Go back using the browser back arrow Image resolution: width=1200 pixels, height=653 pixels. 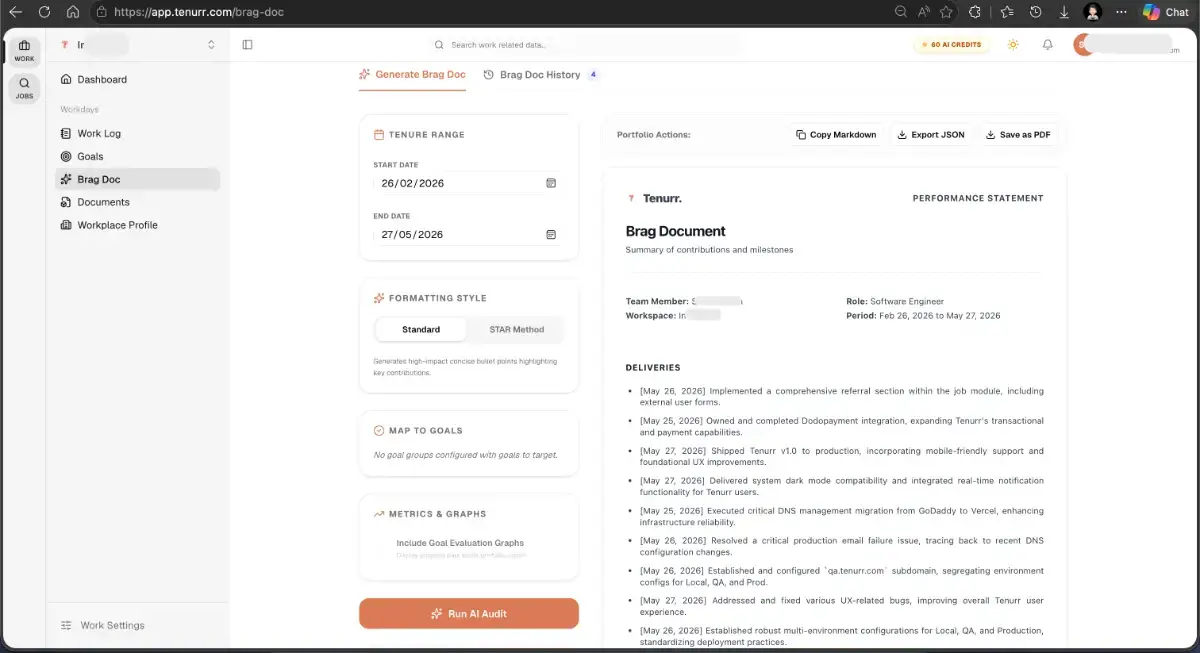15,12
